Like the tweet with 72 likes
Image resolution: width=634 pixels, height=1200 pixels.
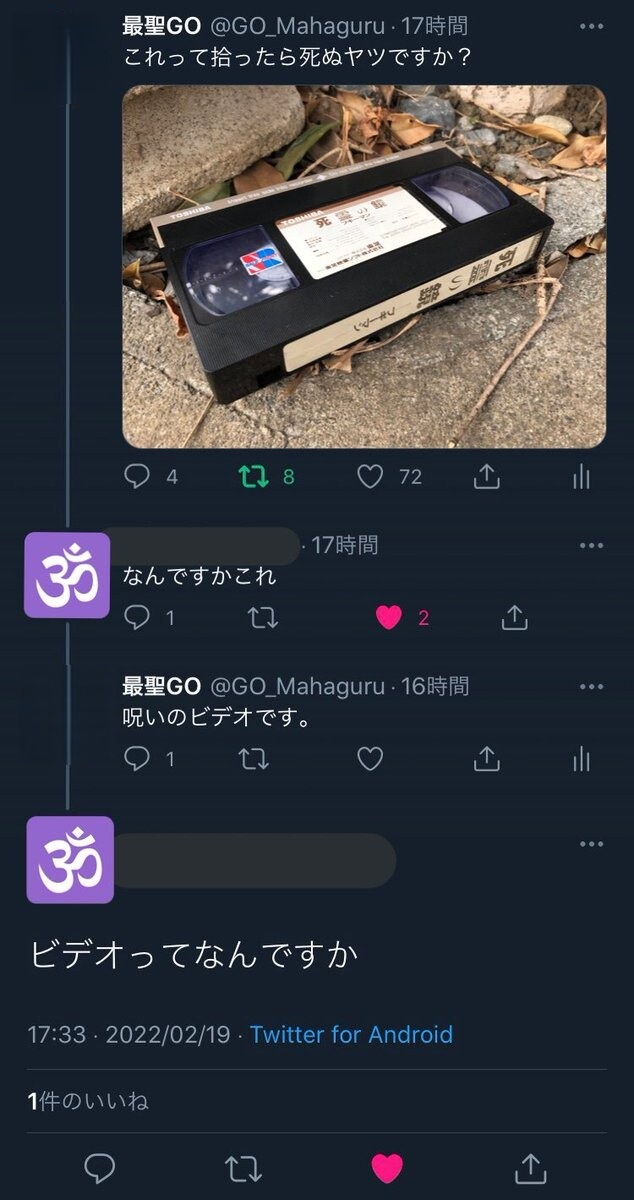pyautogui.click(x=371, y=477)
